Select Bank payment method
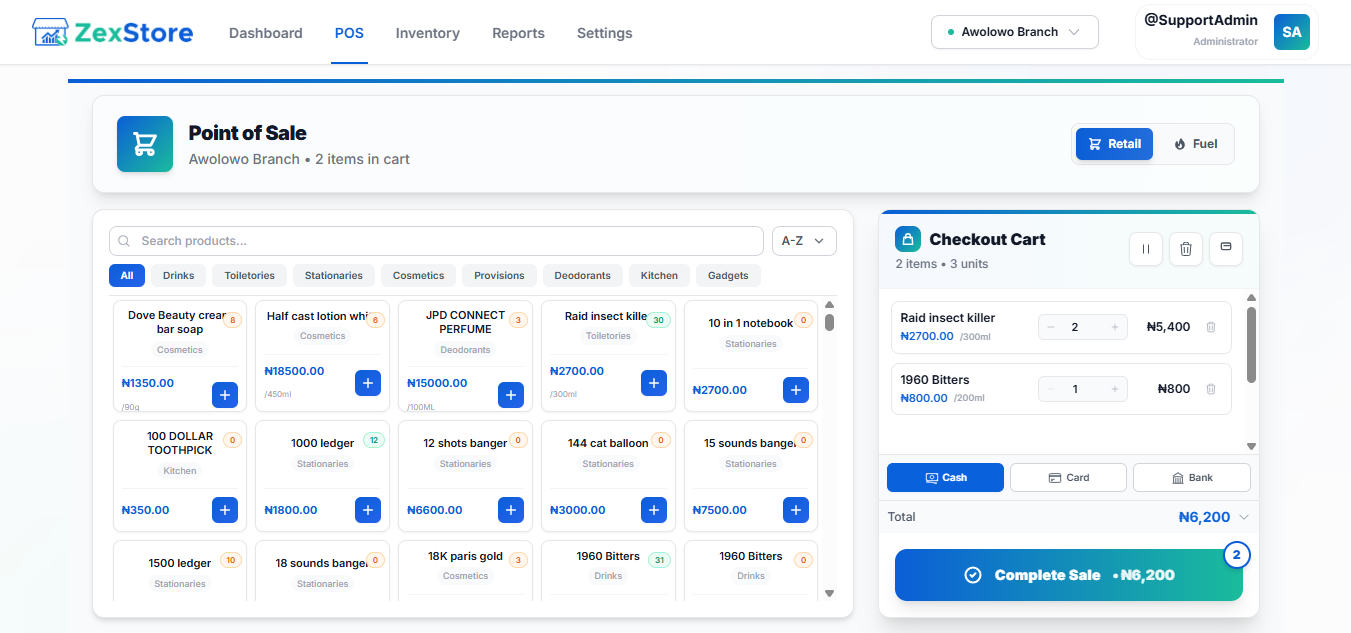The height and width of the screenshot is (633, 1351). (1191, 477)
